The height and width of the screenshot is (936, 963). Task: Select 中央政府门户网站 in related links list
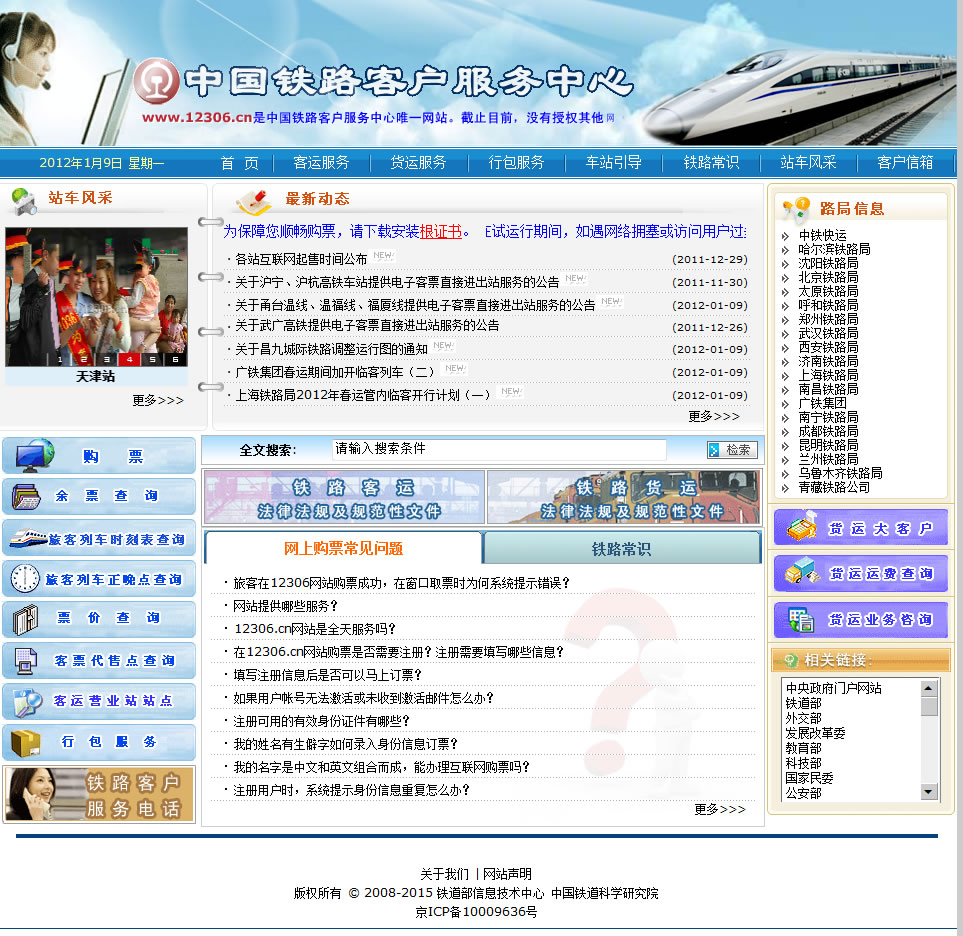(833, 688)
